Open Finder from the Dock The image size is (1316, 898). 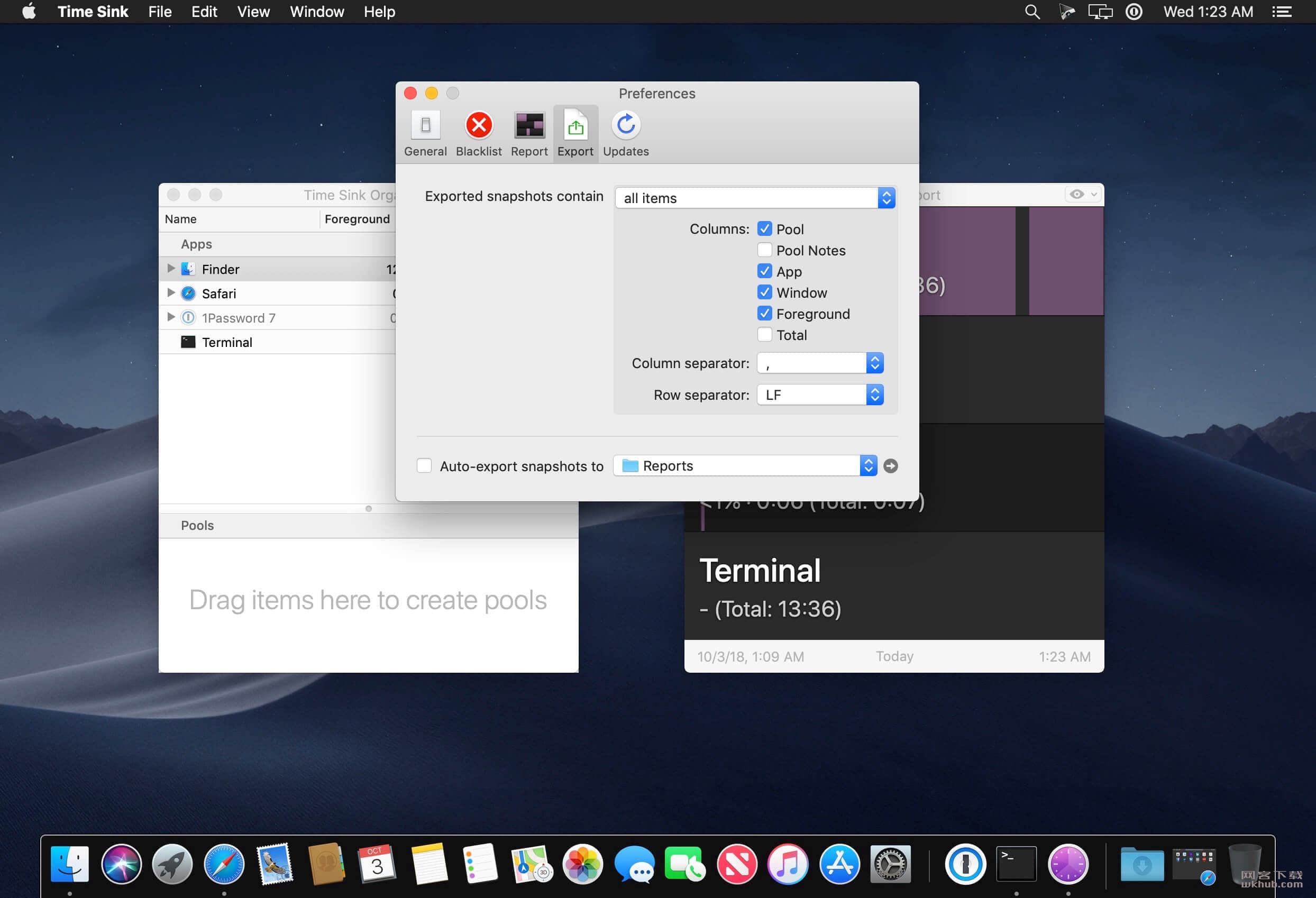click(x=70, y=863)
